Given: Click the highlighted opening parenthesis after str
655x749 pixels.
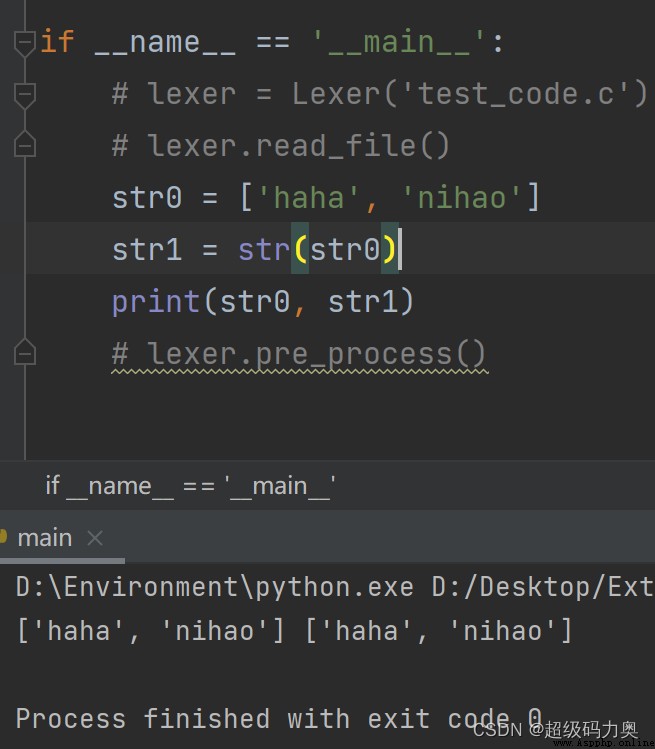Looking at the screenshot, I should click(300, 249).
